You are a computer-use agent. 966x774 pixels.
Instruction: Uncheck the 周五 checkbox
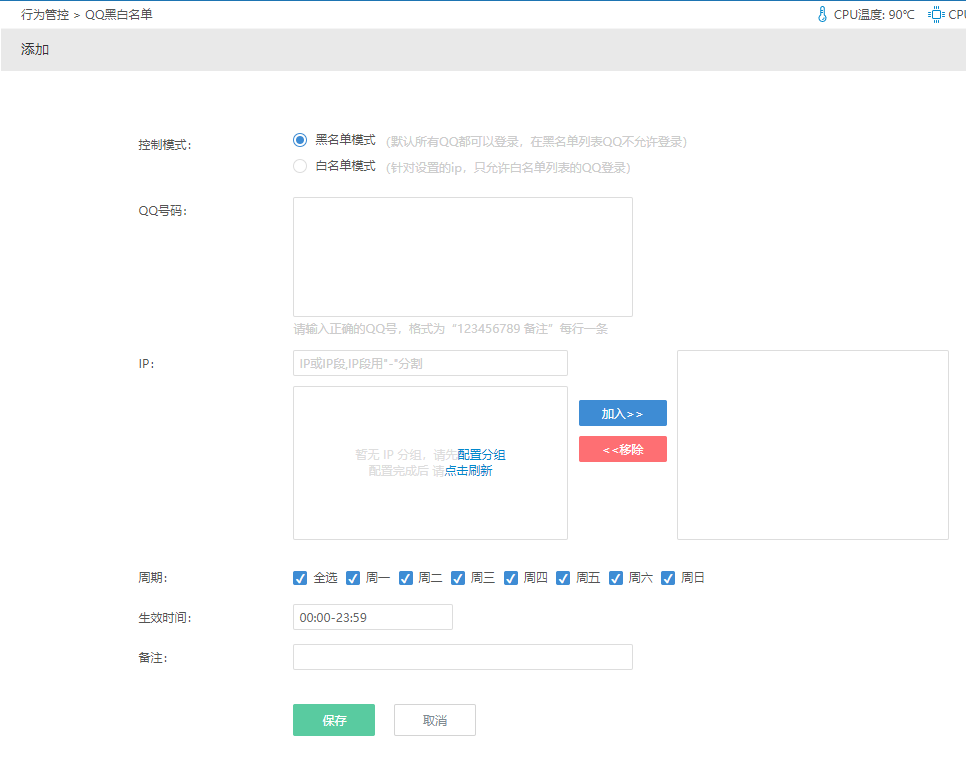pos(563,578)
